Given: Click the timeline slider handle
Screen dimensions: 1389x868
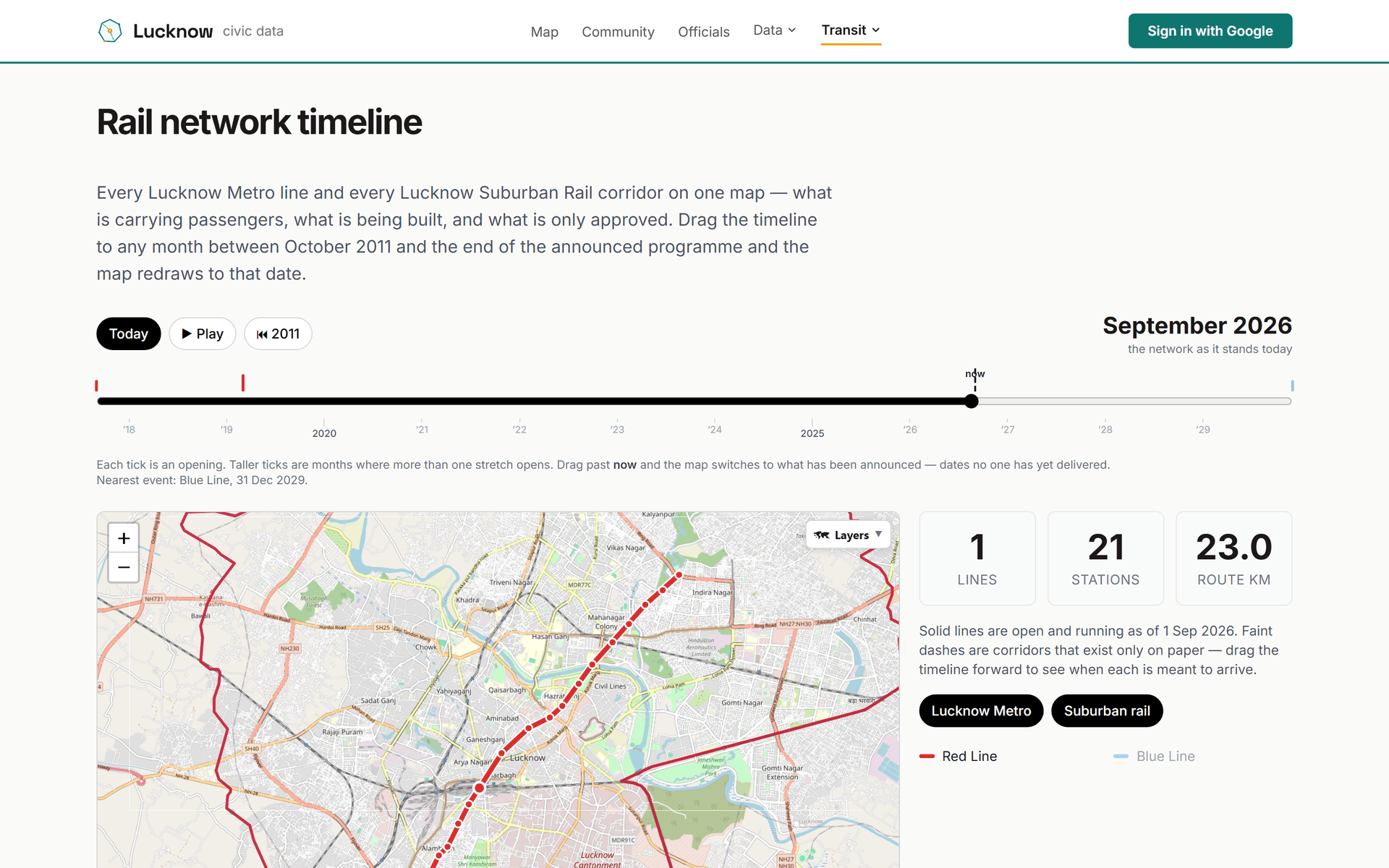Looking at the screenshot, I should pos(972,401).
